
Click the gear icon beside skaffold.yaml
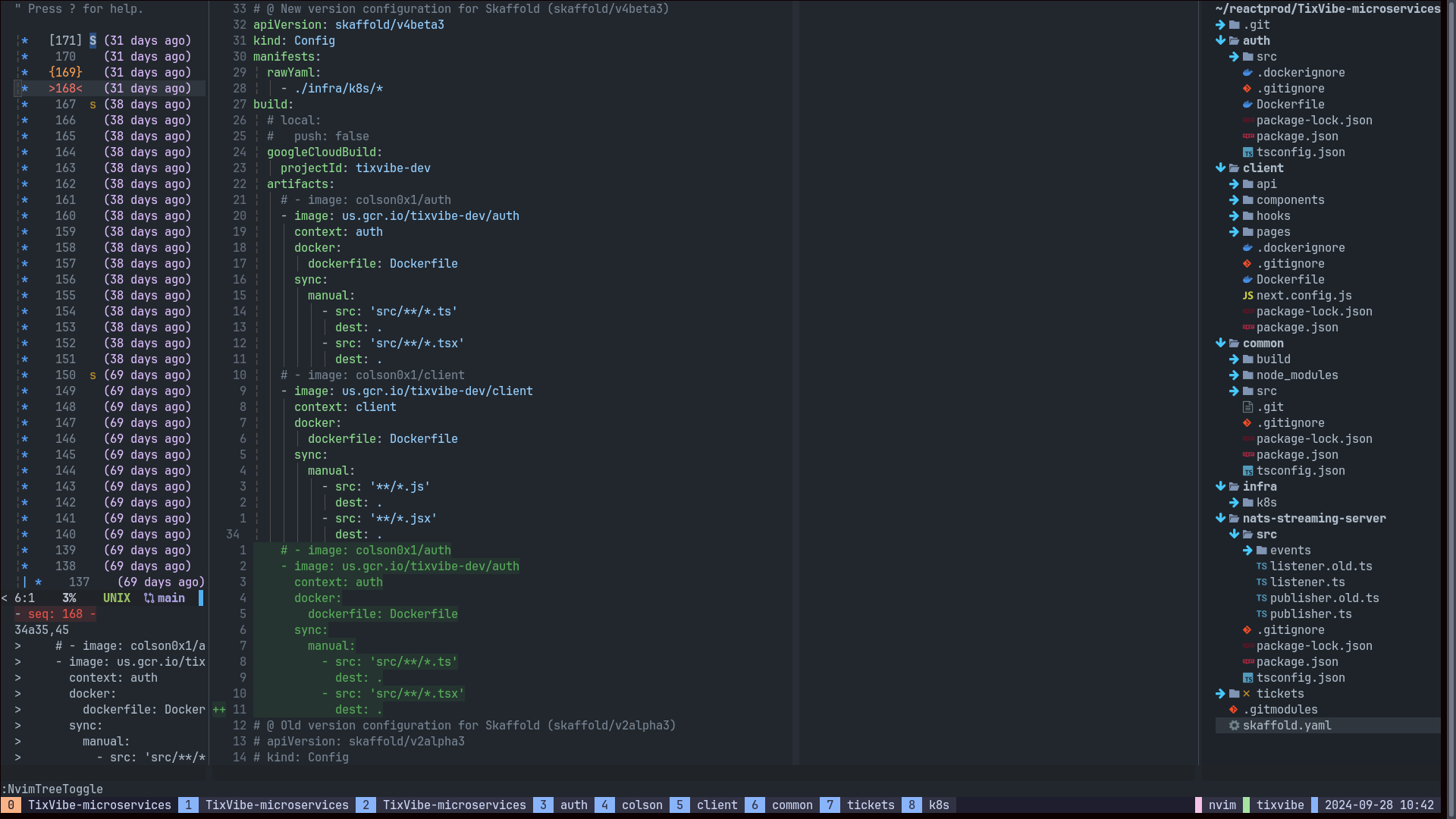tap(1234, 726)
